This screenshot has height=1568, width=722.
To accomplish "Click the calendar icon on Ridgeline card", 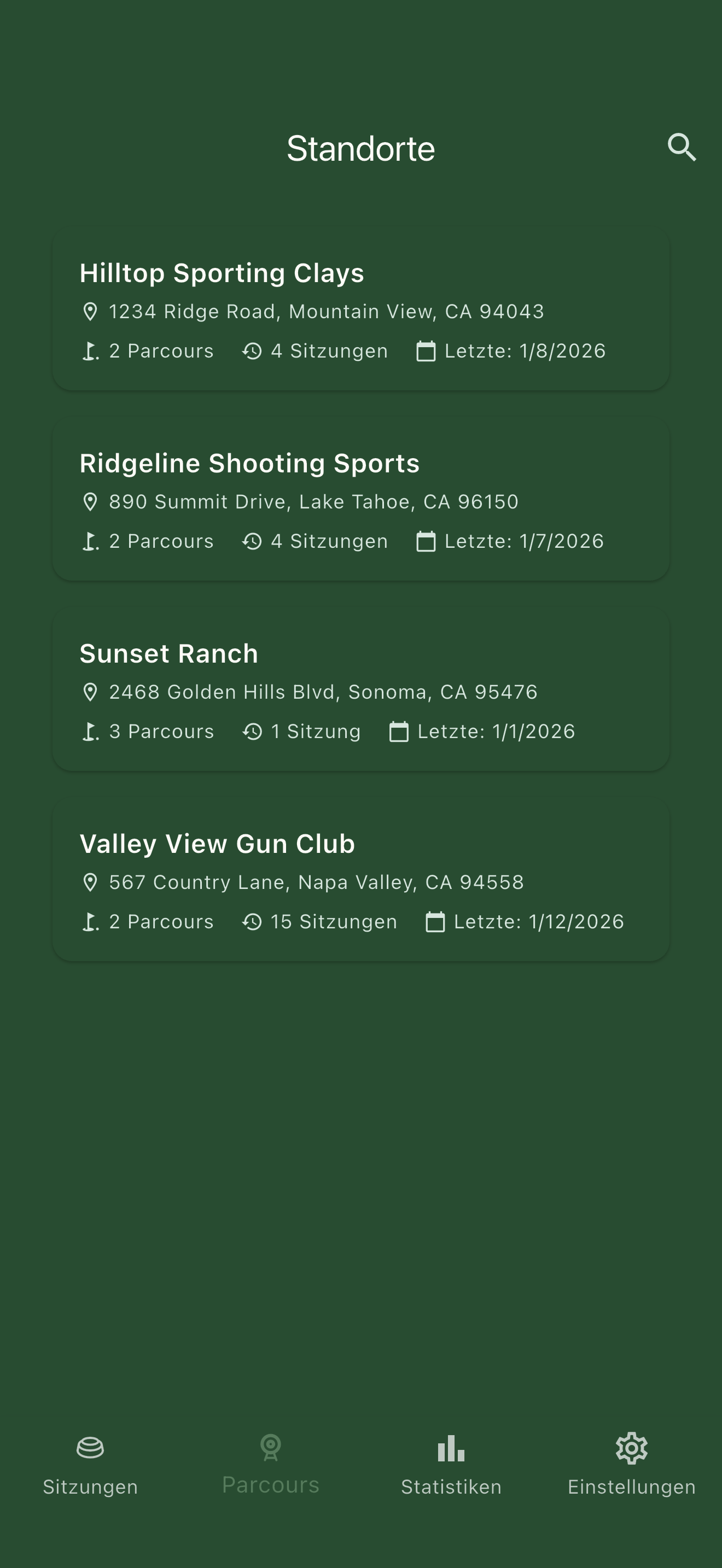I will (426, 541).
